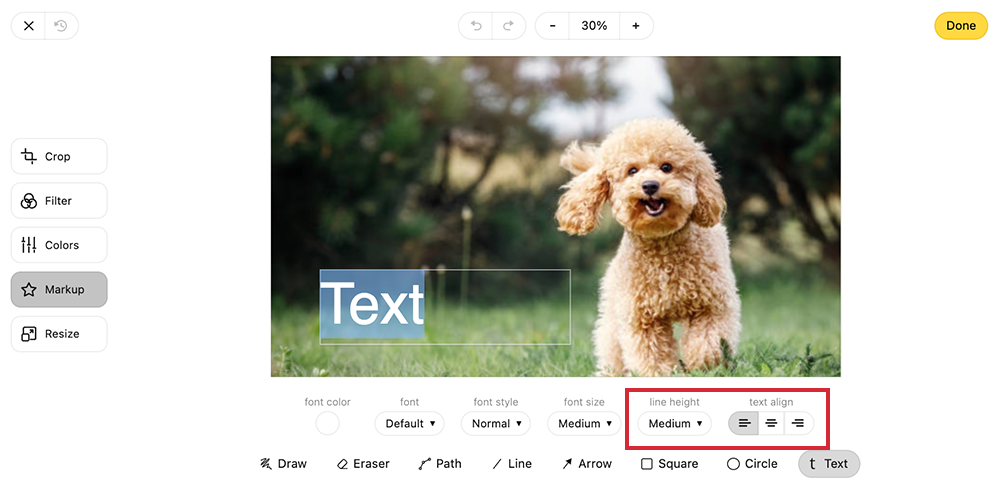Expand the line height dropdown
This screenshot has height=488, width=1000.
tap(675, 424)
